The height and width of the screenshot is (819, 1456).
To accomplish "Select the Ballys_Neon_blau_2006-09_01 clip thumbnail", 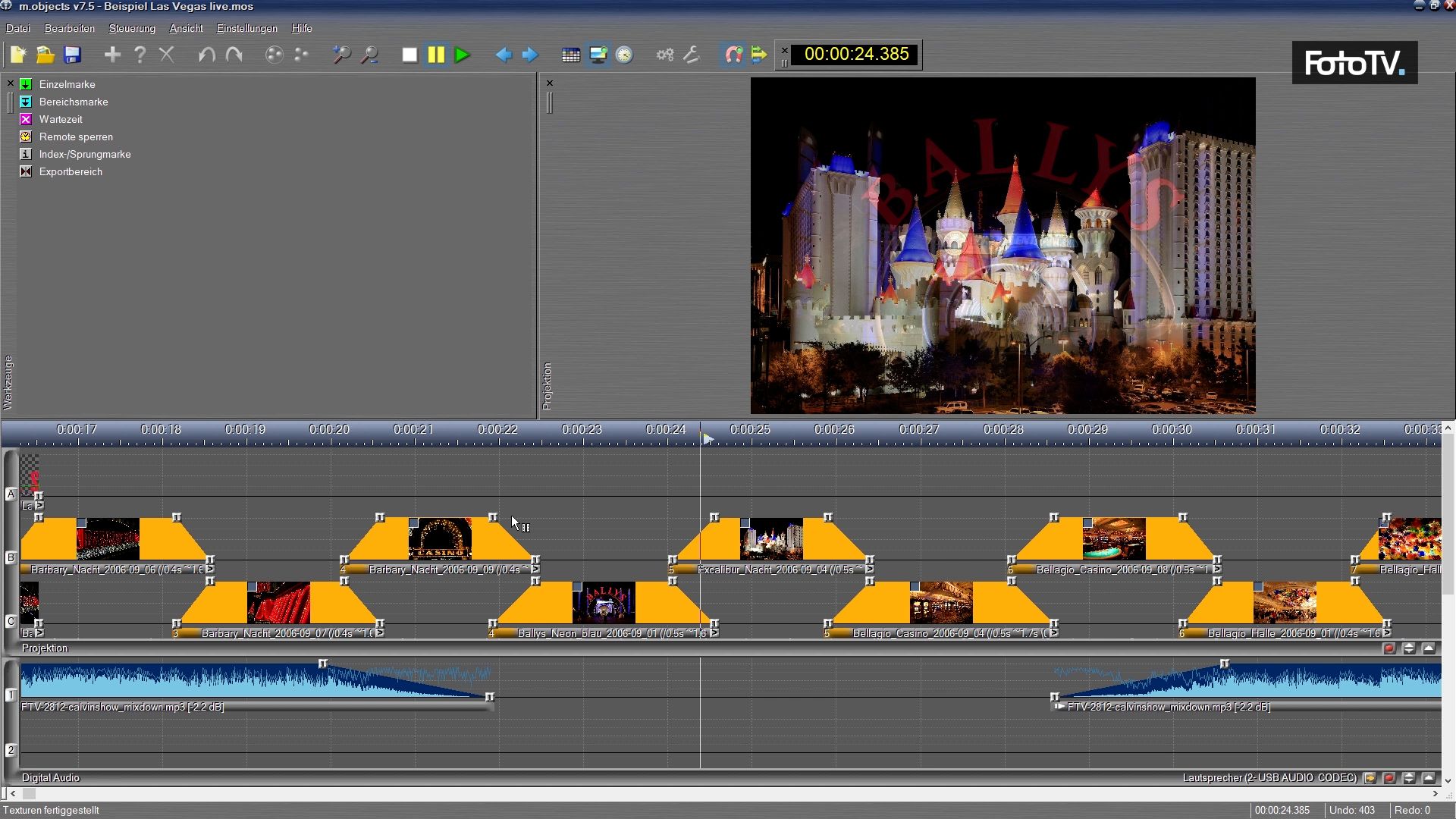I will 604,603.
